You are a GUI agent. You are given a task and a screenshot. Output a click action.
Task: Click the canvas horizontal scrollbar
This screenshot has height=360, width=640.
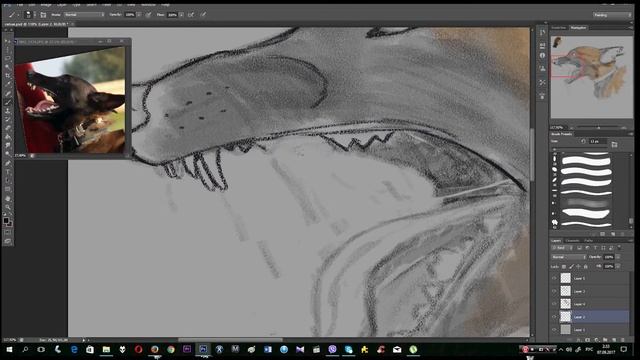click(230, 340)
